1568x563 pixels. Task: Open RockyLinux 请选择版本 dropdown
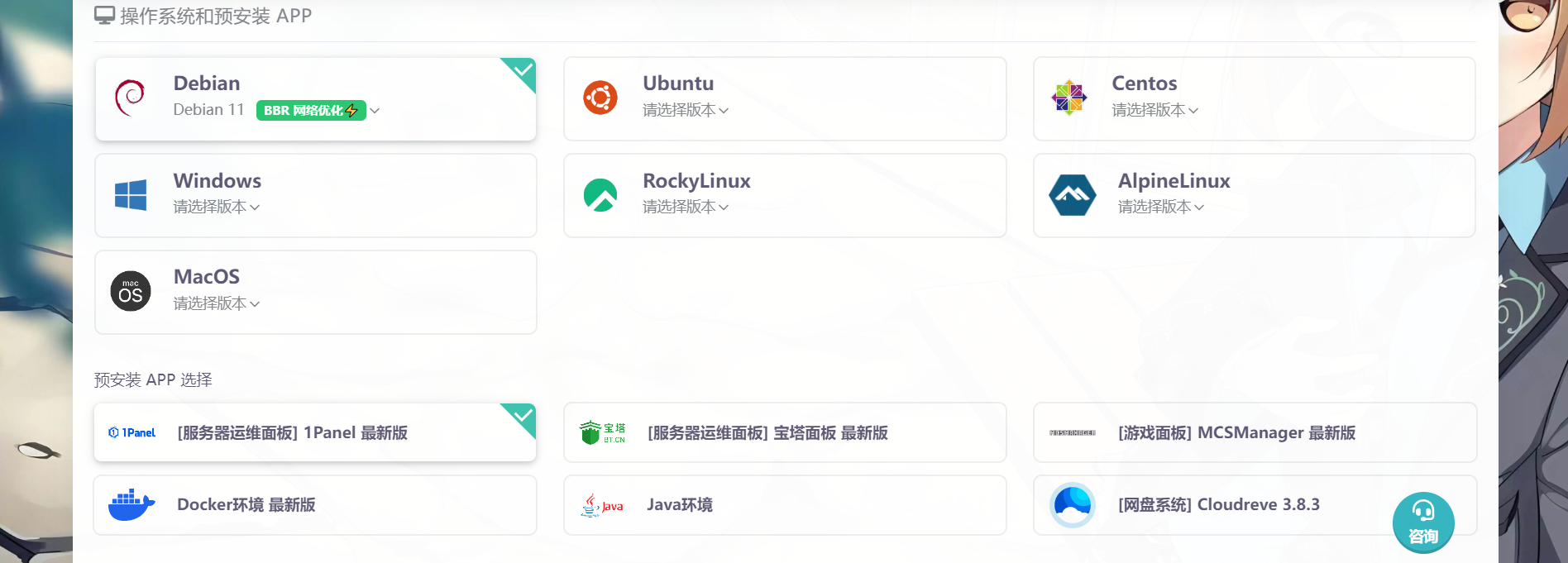(686, 207)
